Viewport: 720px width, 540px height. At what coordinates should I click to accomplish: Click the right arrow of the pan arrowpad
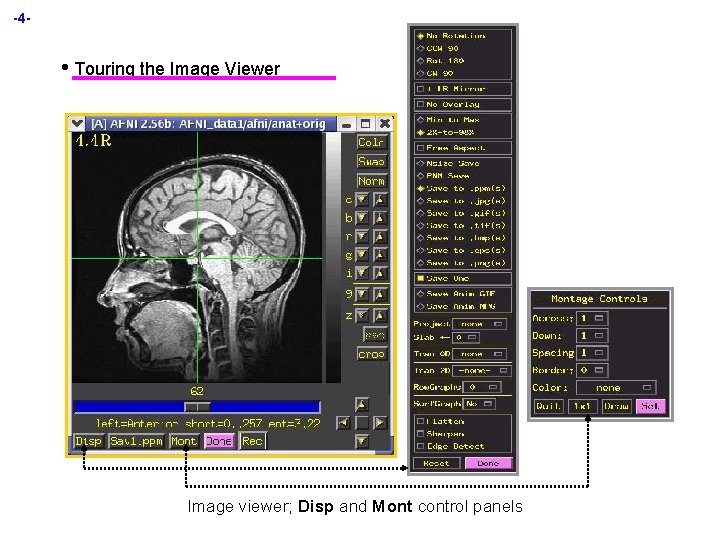(380, 422)
